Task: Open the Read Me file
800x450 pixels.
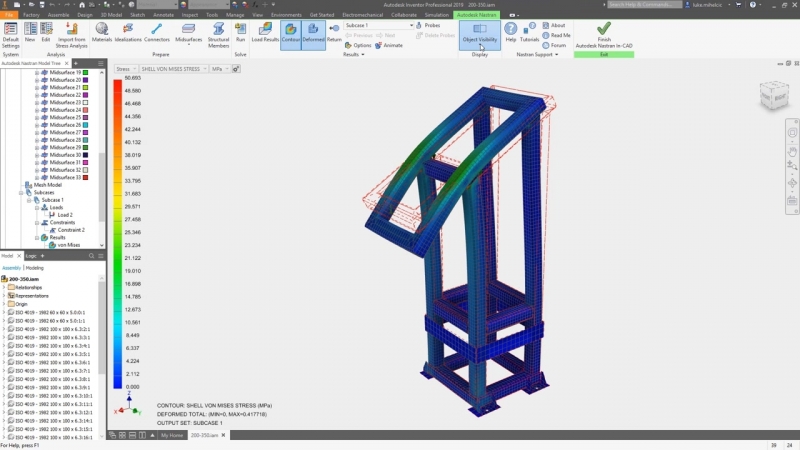Action: point(557,35)
